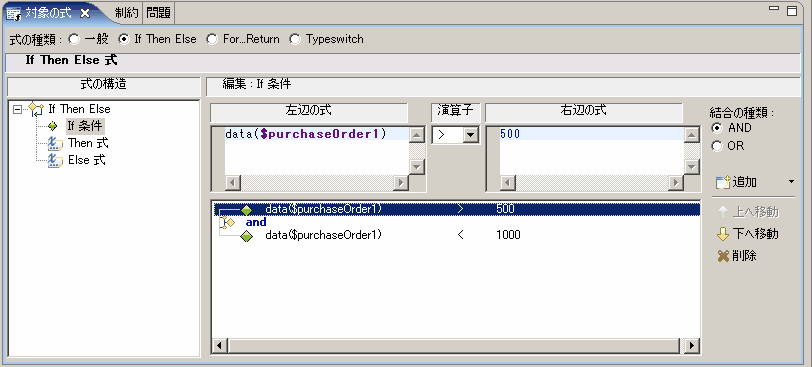This screenshot has height=367, width=812.
Task: Select the 対象の式 tab
Action: (x=48, y=13)
